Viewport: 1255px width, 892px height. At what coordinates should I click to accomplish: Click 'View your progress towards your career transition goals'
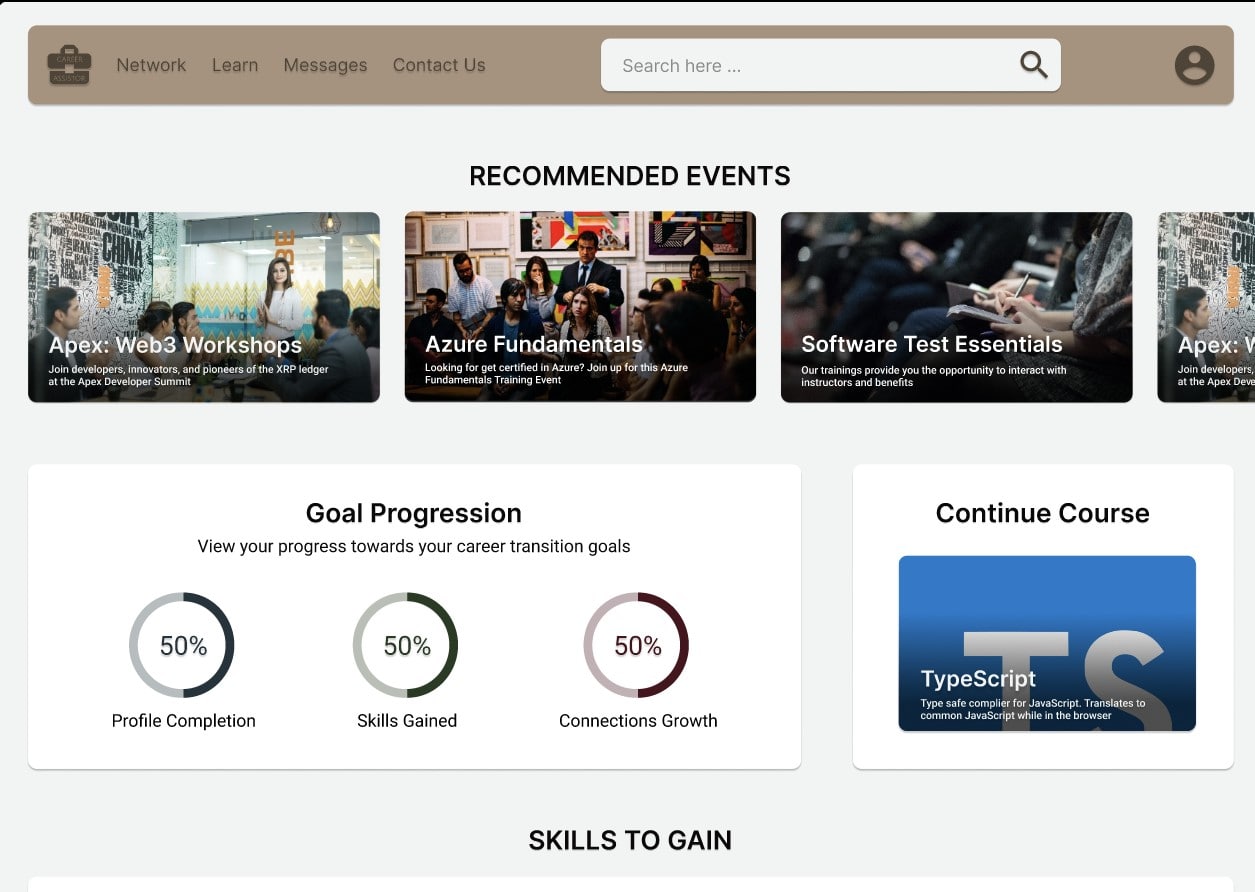(x=414, y=546)
